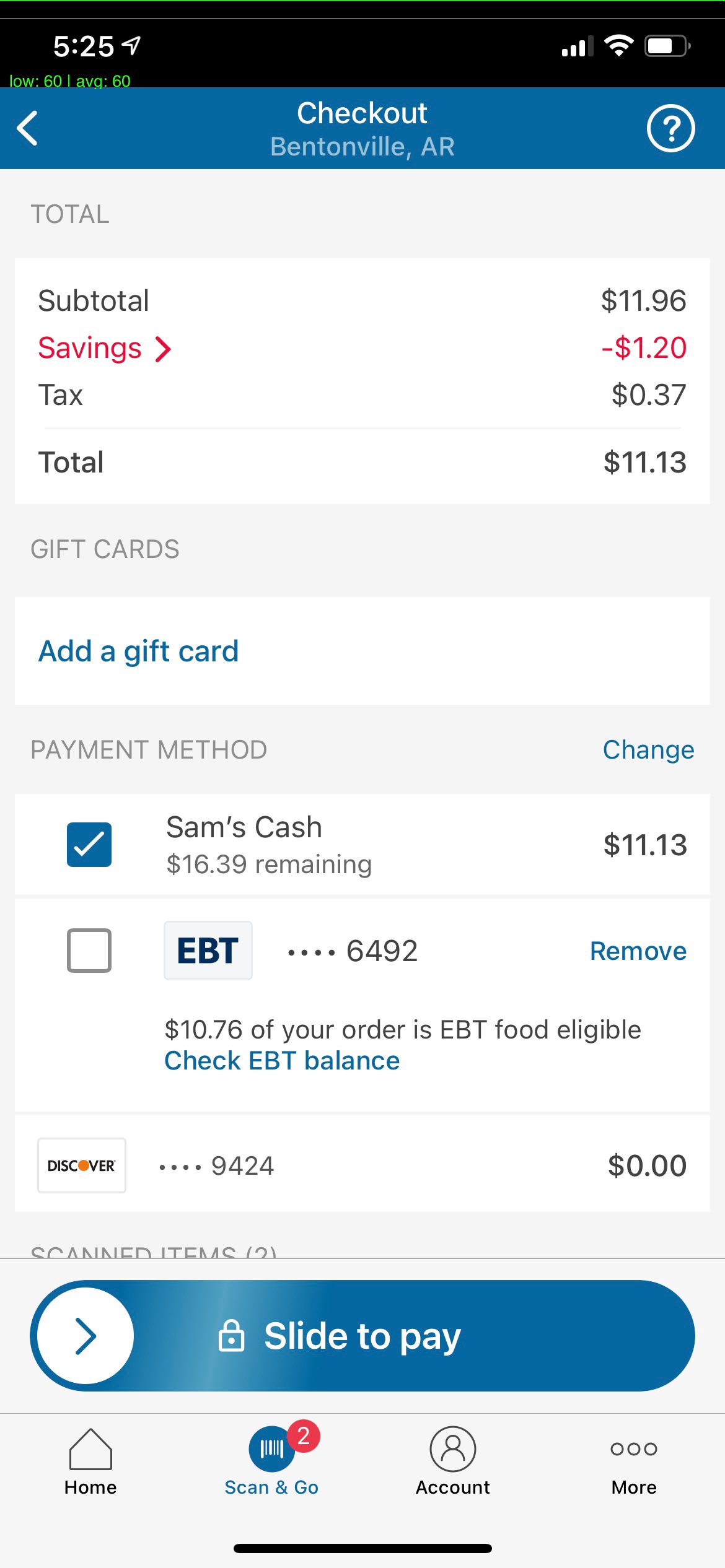Tap the back arrow in Checkout header

[28, 128]
